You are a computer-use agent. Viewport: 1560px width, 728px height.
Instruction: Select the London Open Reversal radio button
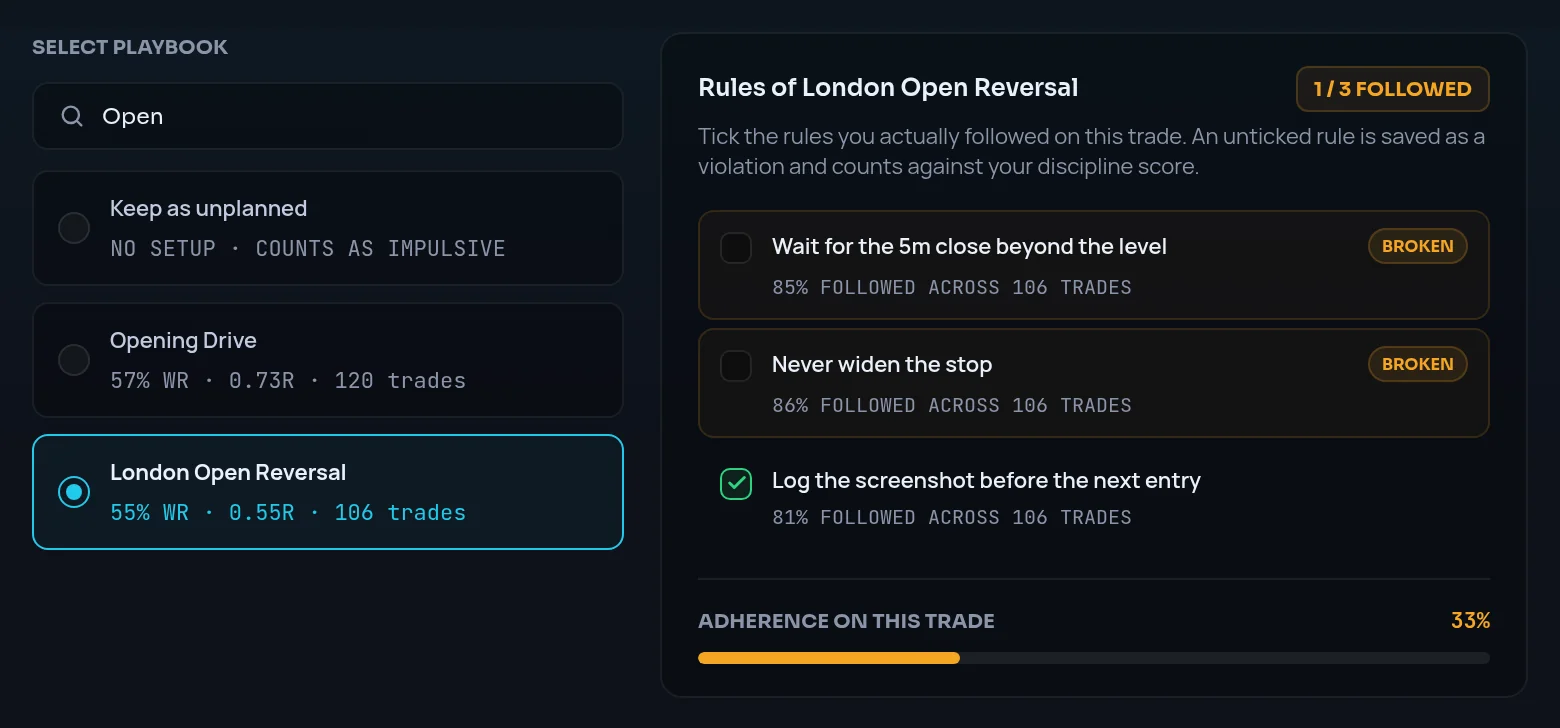(x=74, y=492)
